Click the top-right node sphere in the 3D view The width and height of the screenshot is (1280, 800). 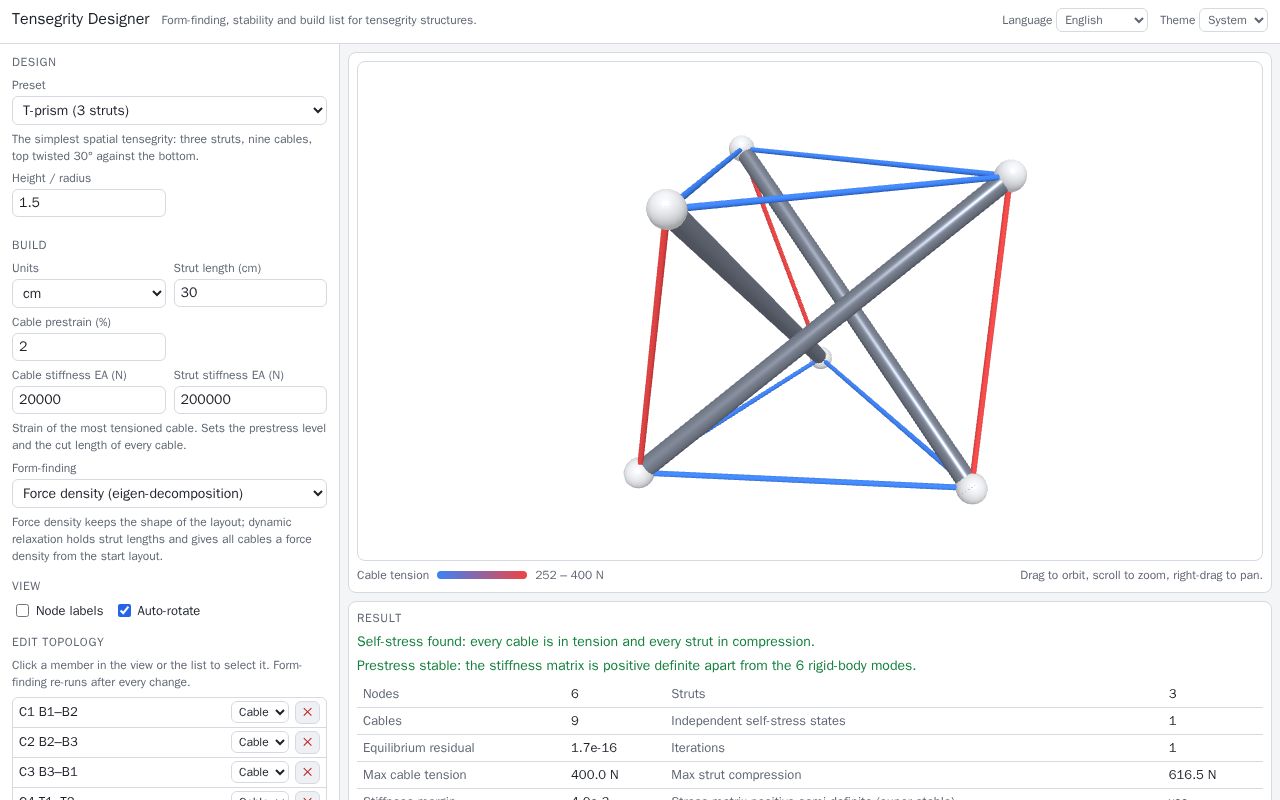tap(1011, 175)
